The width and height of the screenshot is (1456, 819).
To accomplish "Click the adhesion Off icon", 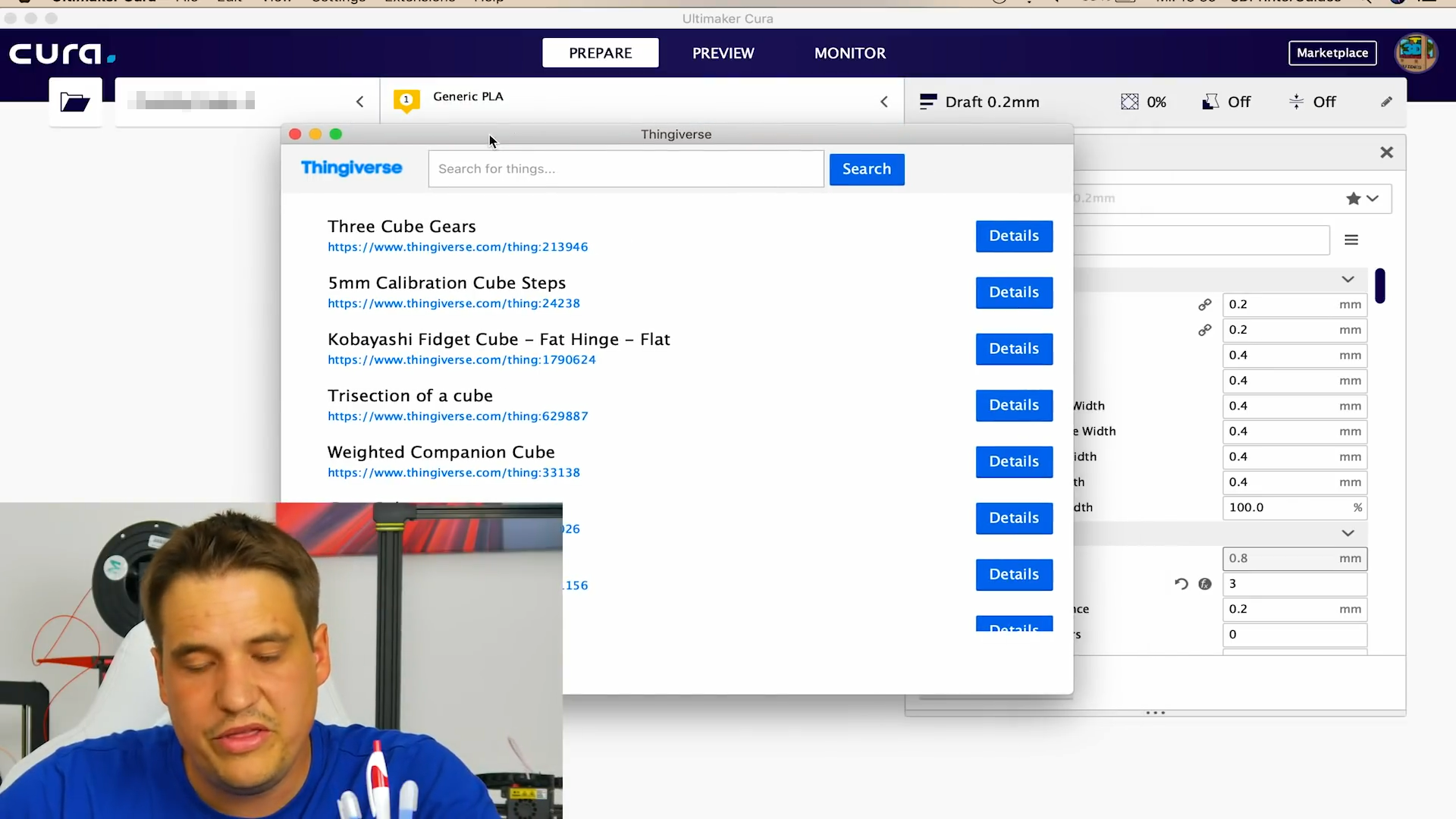I will (x=1297, y=102).
